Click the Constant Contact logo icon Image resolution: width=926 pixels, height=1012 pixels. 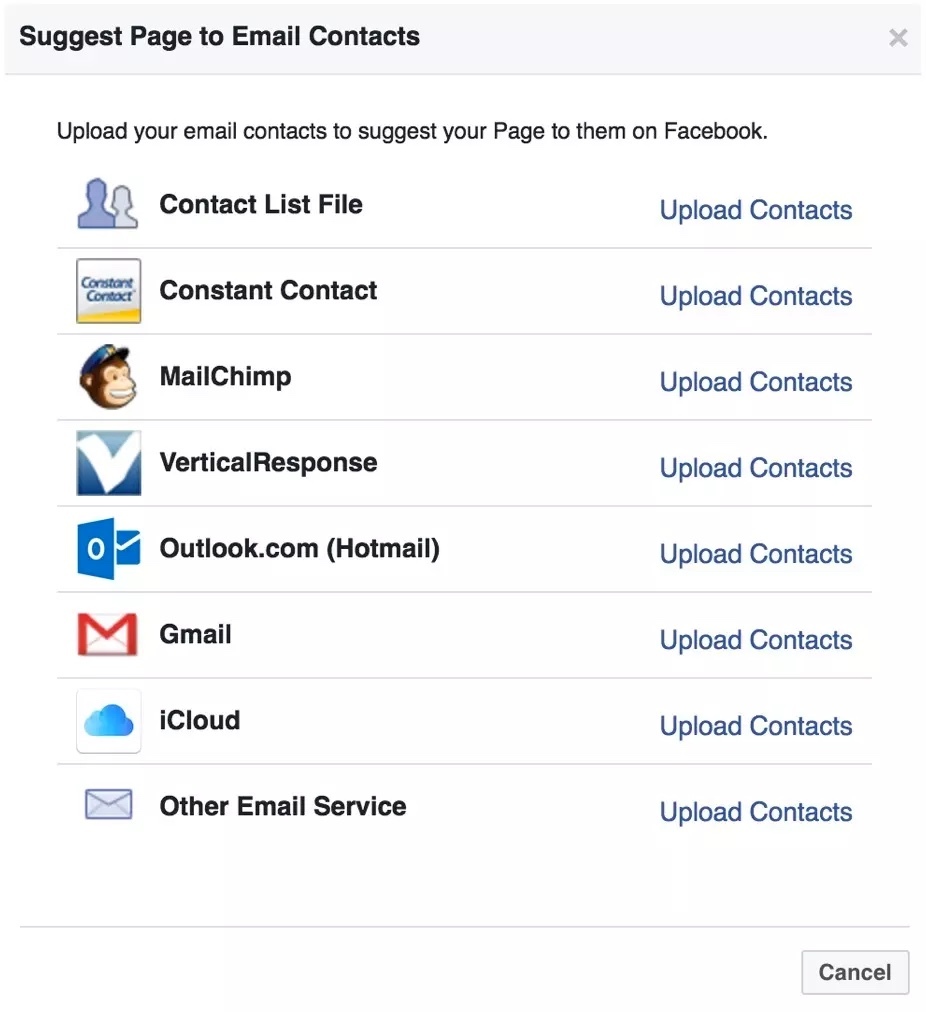108,290
